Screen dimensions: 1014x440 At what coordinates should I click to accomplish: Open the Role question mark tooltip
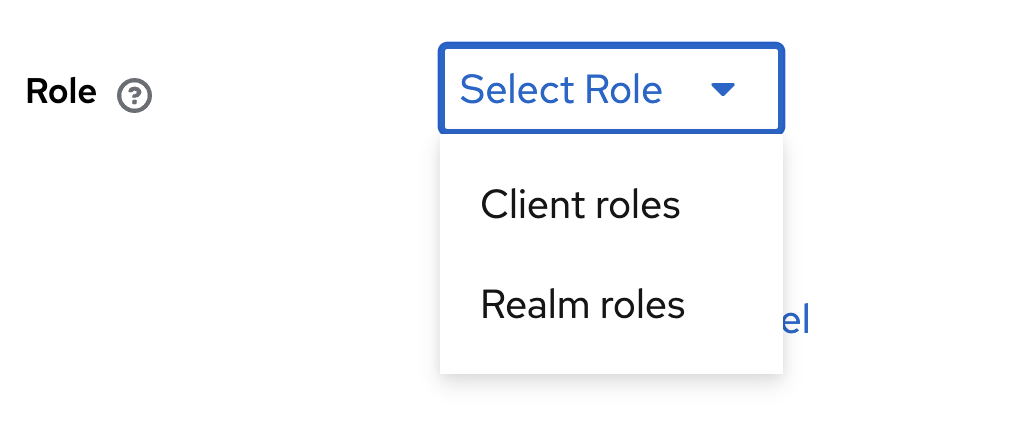134,96
